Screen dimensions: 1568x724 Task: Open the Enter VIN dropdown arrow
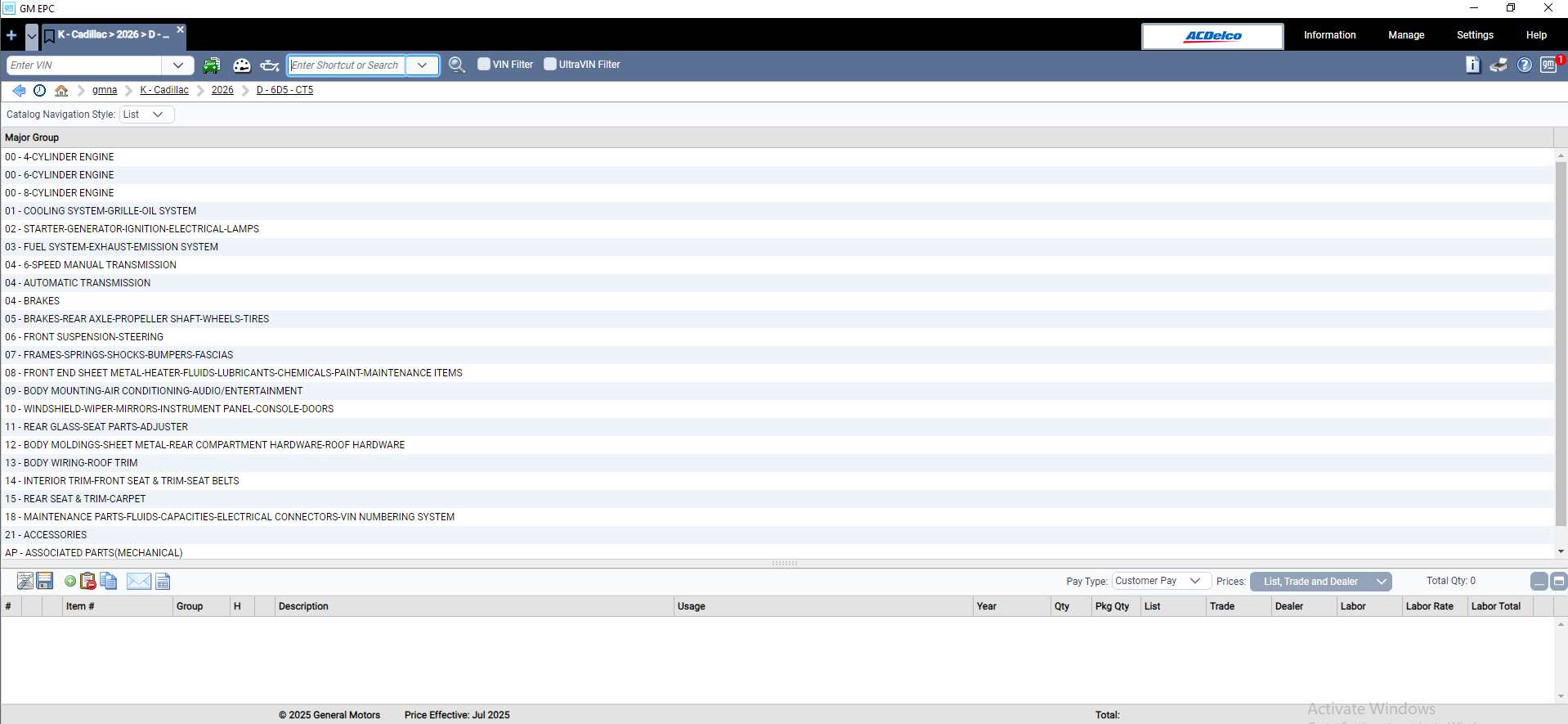coord(178,65)
